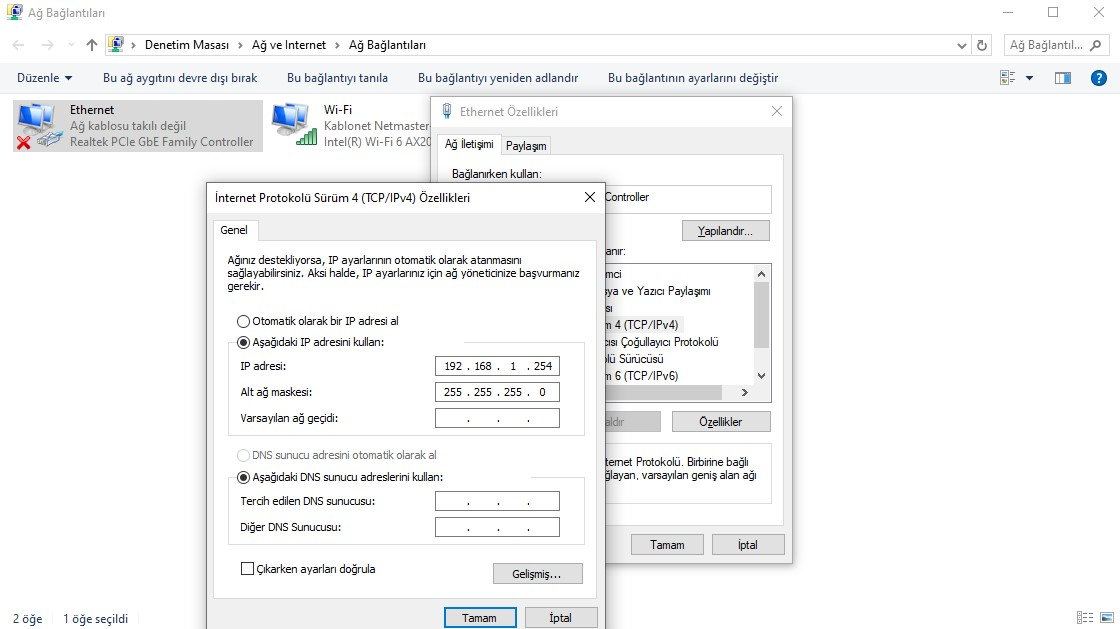Select 'Aşağıdaki DNS sunucu adreslerini kullan'

[244, 477]
